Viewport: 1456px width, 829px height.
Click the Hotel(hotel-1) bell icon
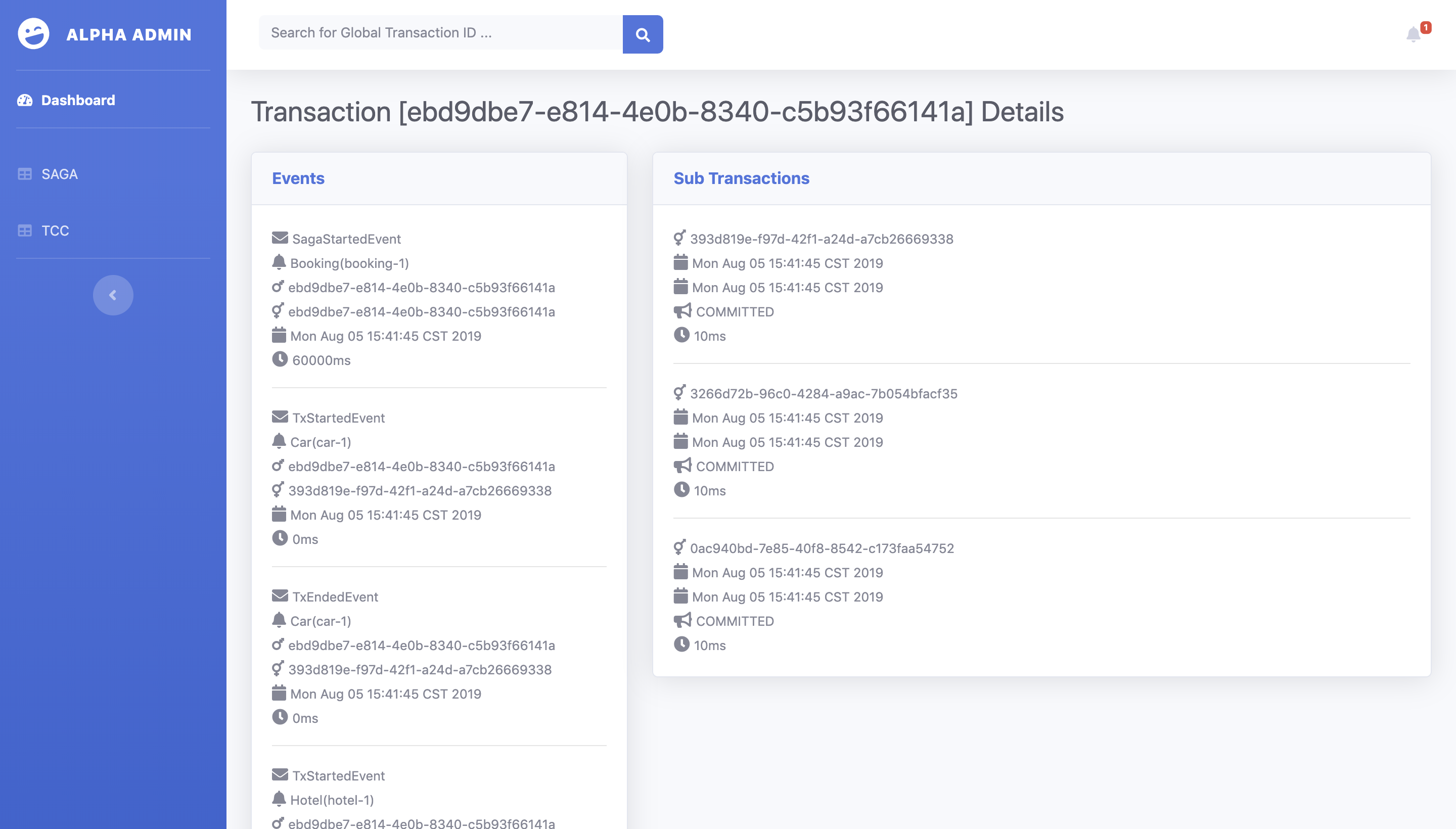(x=279, y=799)
